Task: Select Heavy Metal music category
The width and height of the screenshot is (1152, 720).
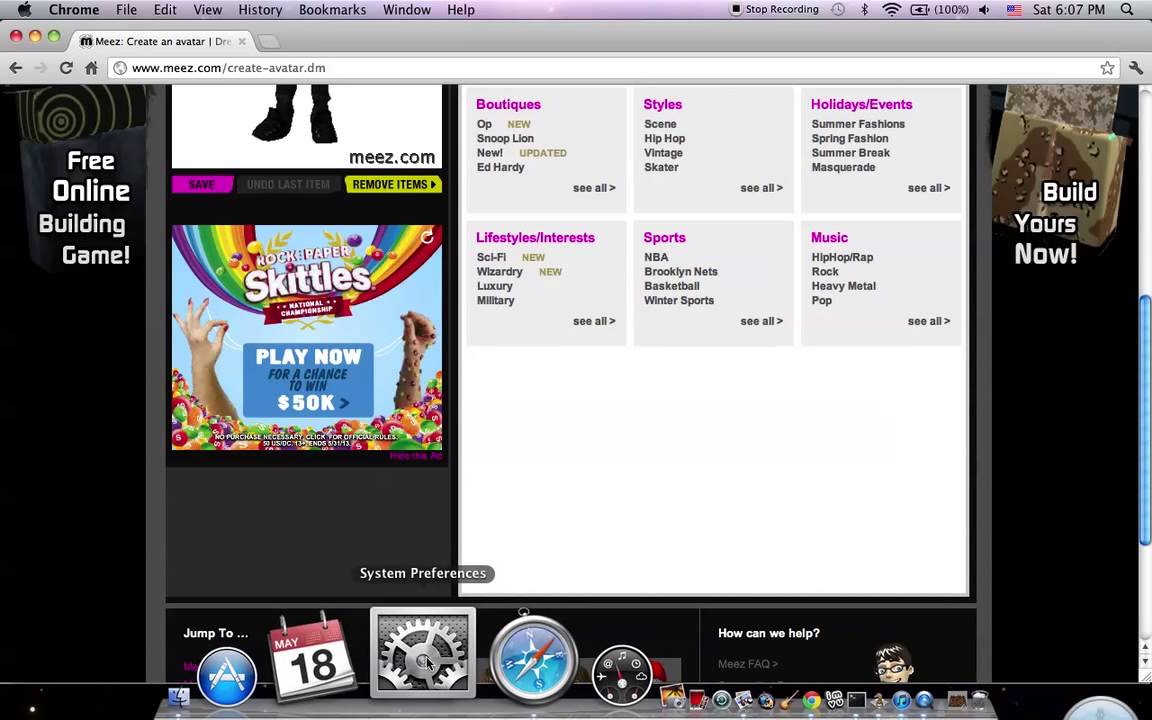Action: [x=843, y=286]
